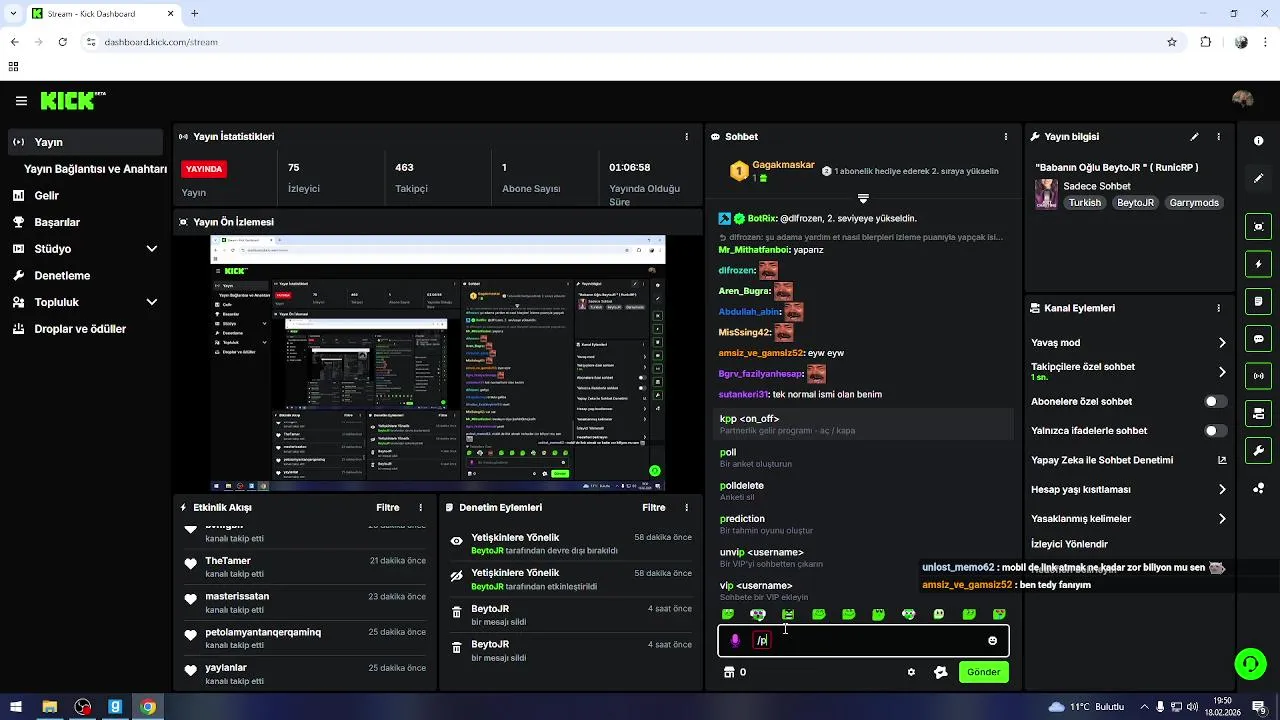Enable Abonelere özel sohbet switch
The image size is (1280, 720).
tap(1215, 402)
